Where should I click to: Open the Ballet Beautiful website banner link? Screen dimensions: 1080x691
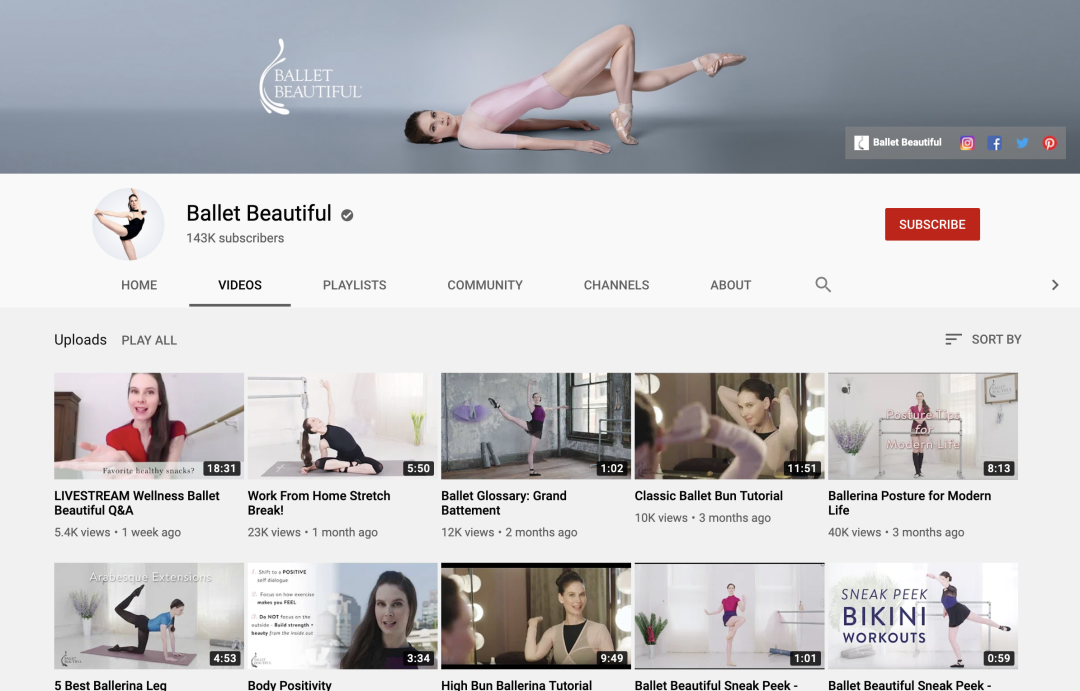pyautogui.click(x=898, y=143)
